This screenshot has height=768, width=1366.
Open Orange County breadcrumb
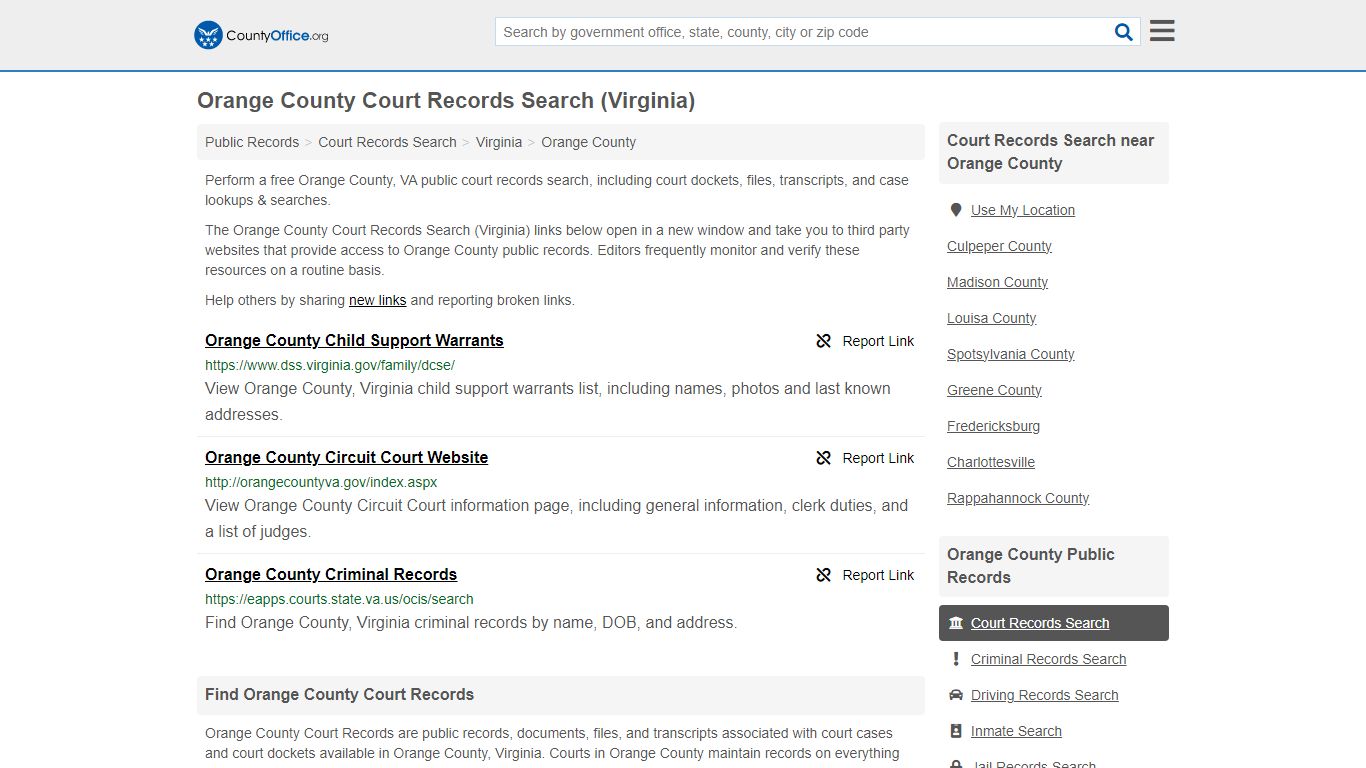point(588,142)
